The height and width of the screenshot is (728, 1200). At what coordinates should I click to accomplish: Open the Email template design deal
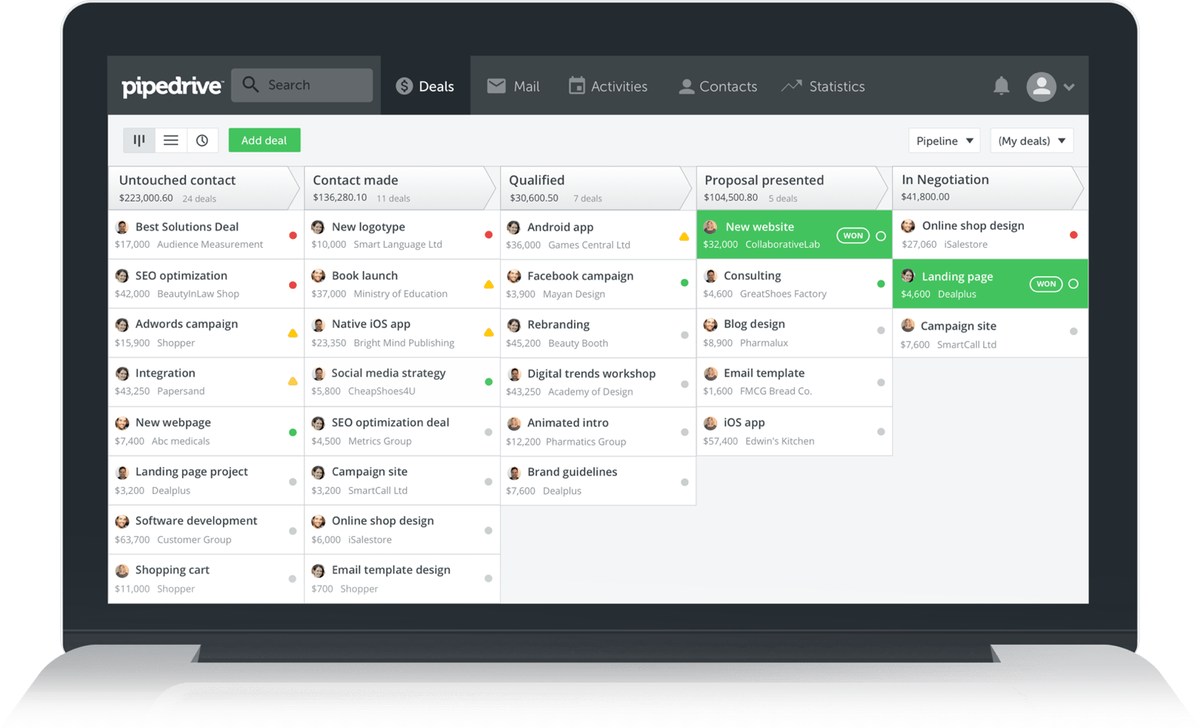coord(402,579)
